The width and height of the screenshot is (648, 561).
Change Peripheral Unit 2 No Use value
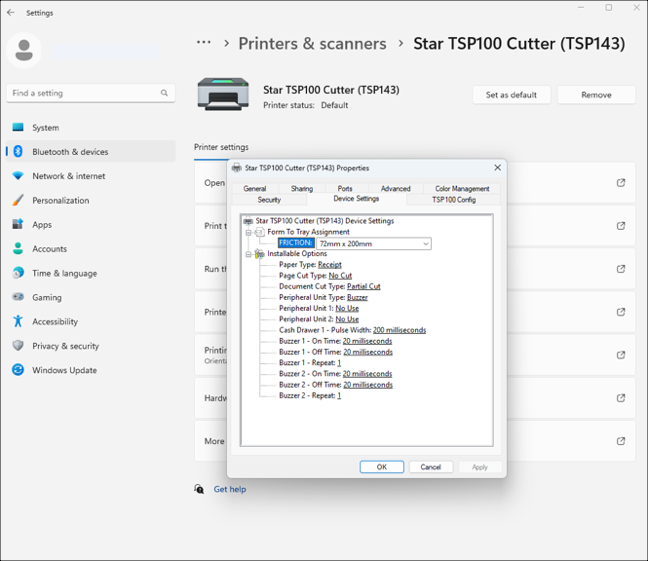[347, 319]
